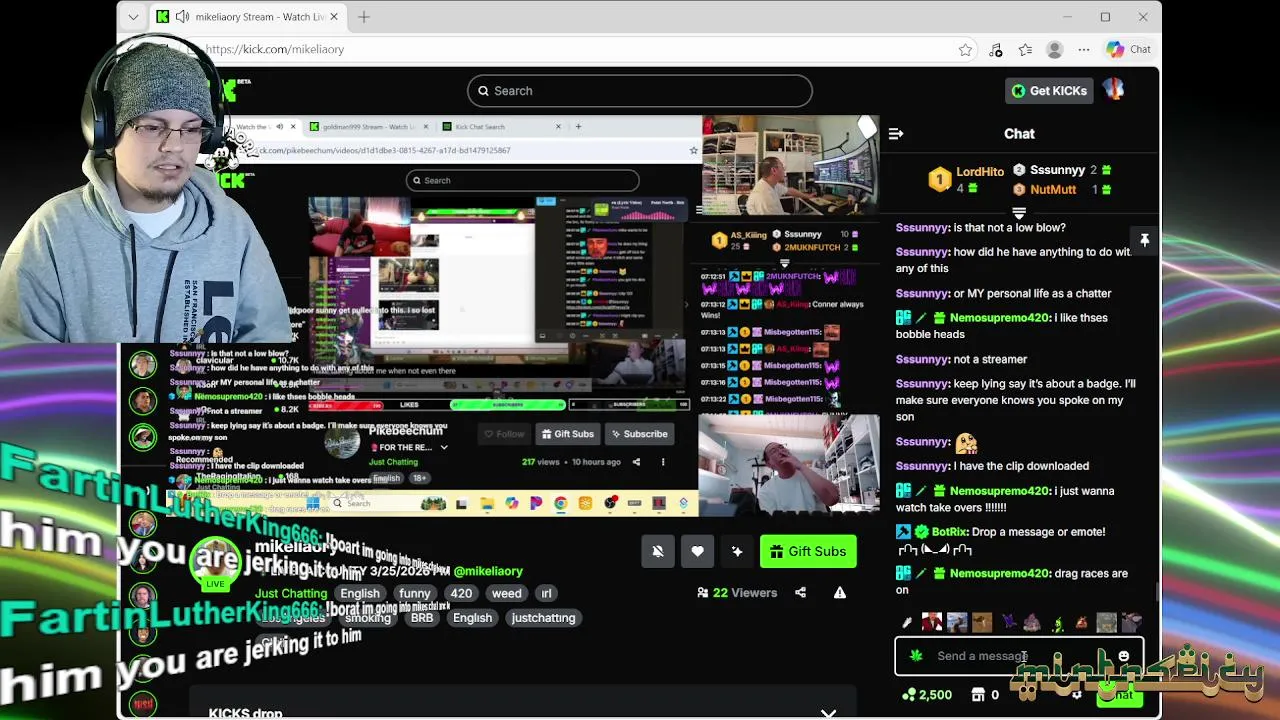Open a new browser tab
1280x720 pixels.
364,17
